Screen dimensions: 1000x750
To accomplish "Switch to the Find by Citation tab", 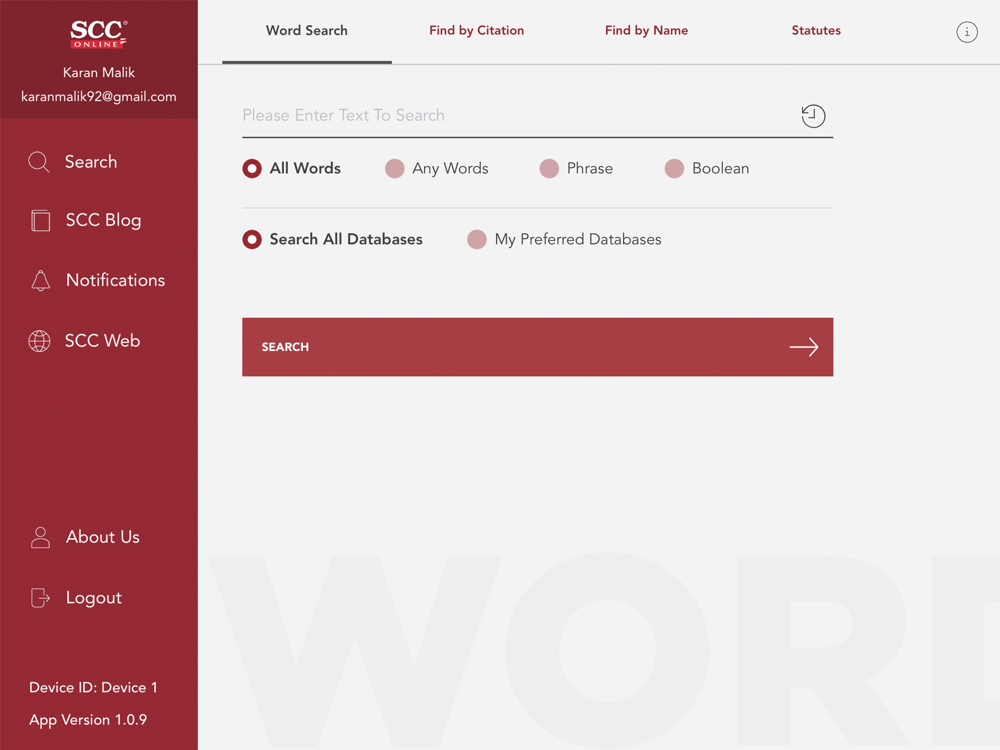I will pyautogui.click(x=476, y=31).
